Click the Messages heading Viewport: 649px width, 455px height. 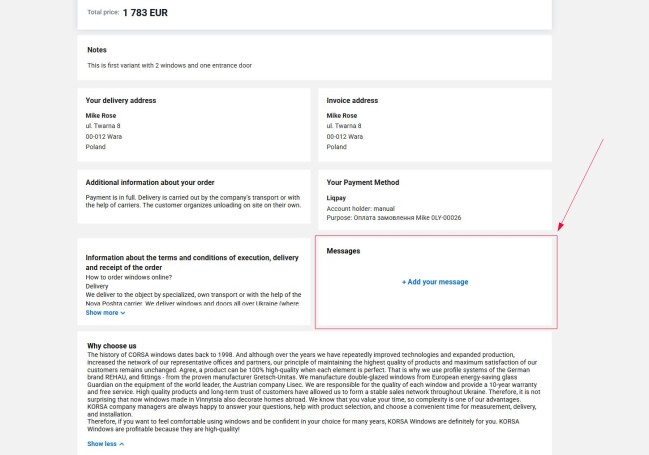coord(343,250)
